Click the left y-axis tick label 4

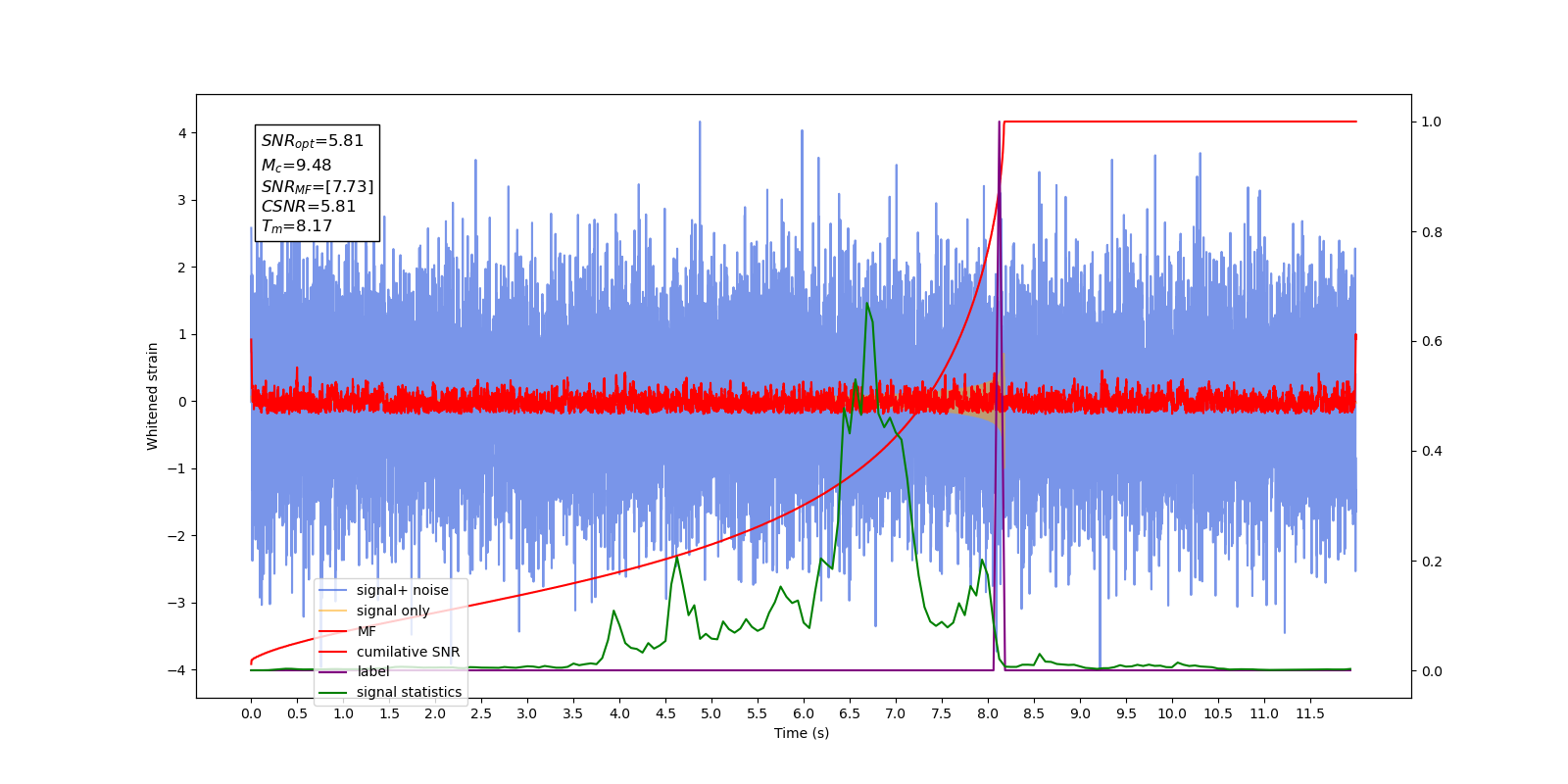point(182,133)
